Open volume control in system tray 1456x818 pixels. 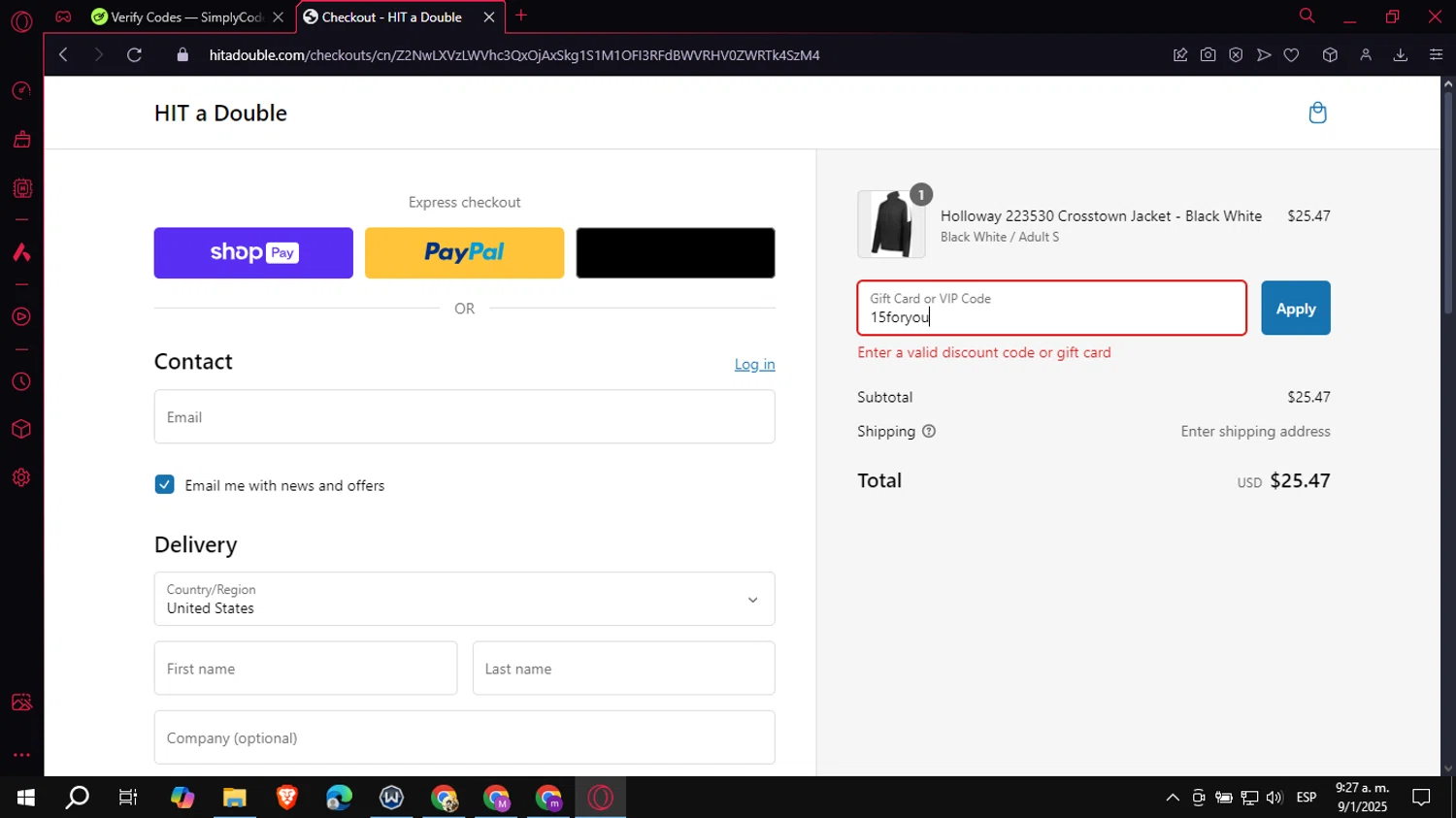click(x=1274, y=798)
